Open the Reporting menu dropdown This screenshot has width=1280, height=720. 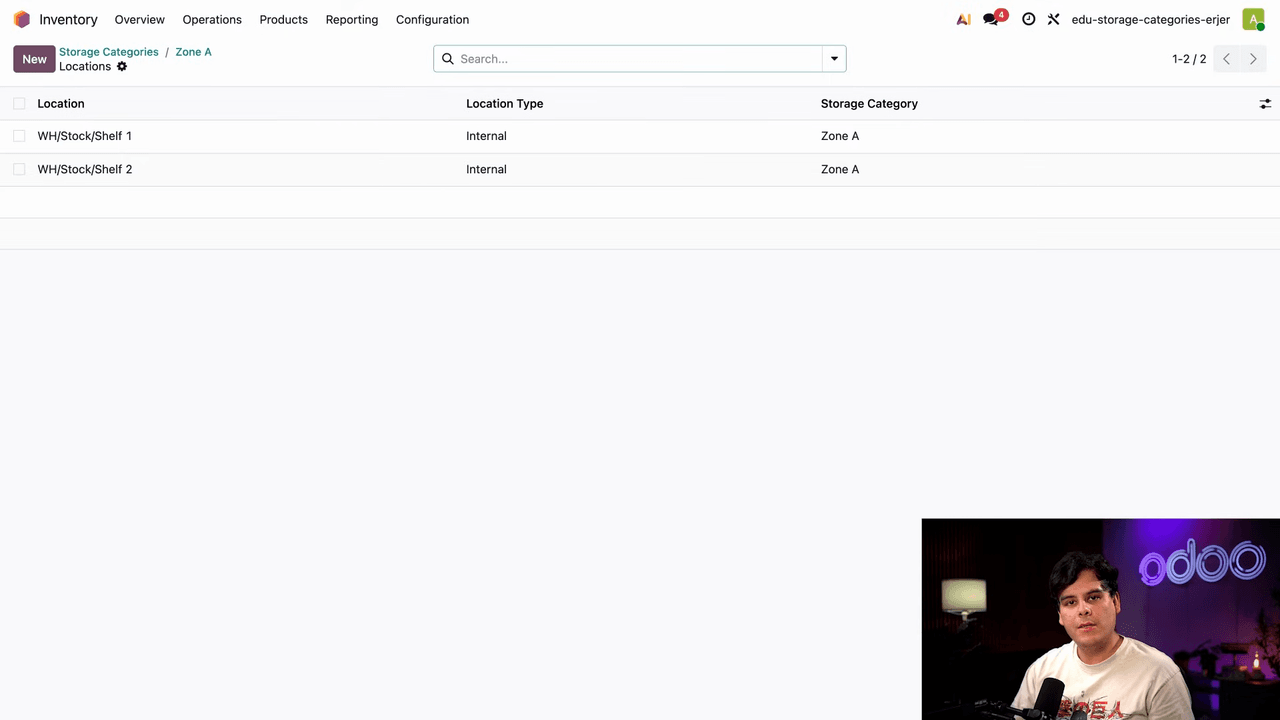(x=352, y=19)
